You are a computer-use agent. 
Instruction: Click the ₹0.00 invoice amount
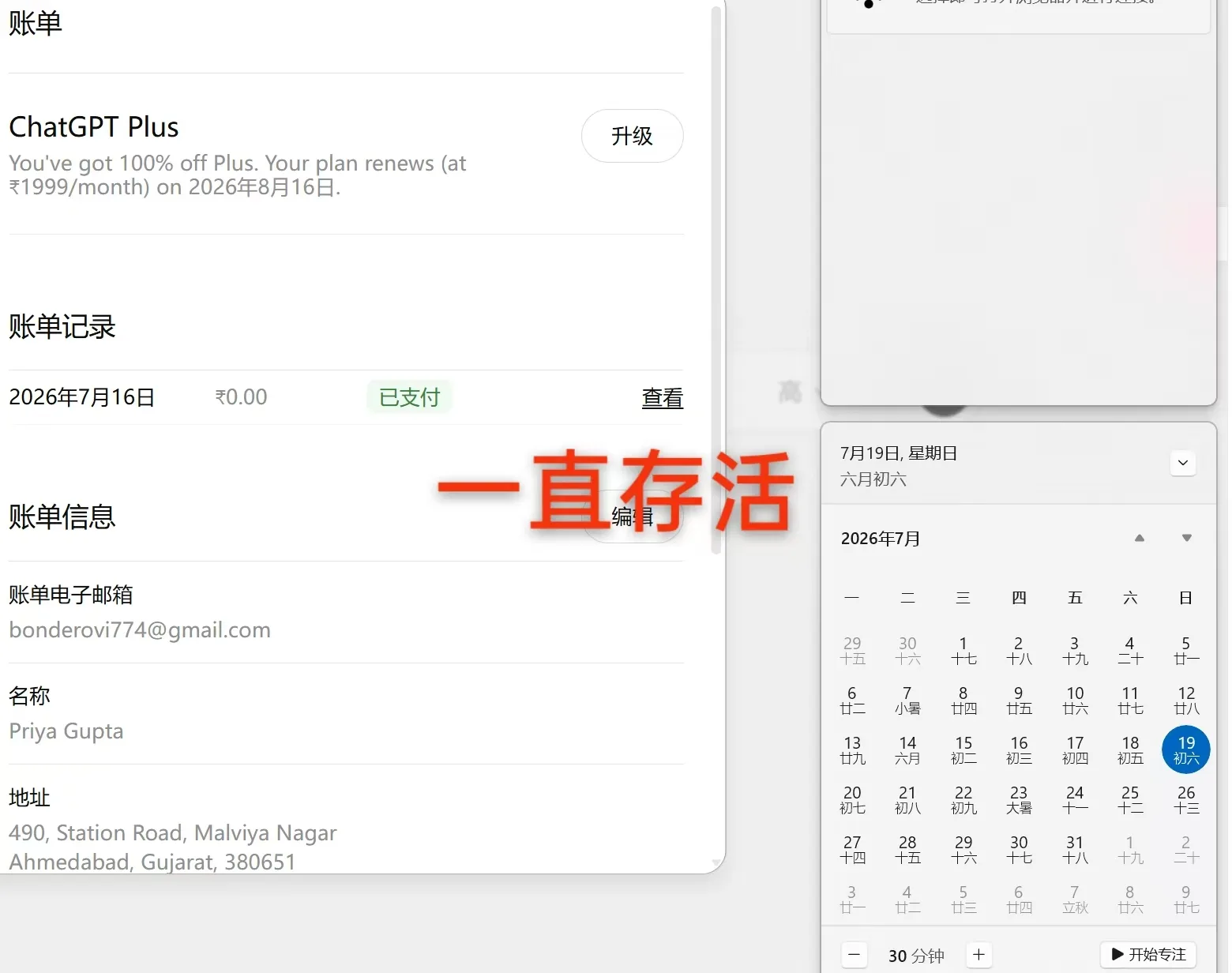242,397
